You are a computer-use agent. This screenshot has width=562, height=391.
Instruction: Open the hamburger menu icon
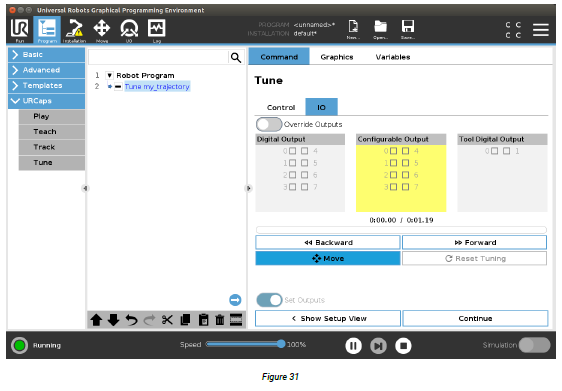[x=540, y=30]
